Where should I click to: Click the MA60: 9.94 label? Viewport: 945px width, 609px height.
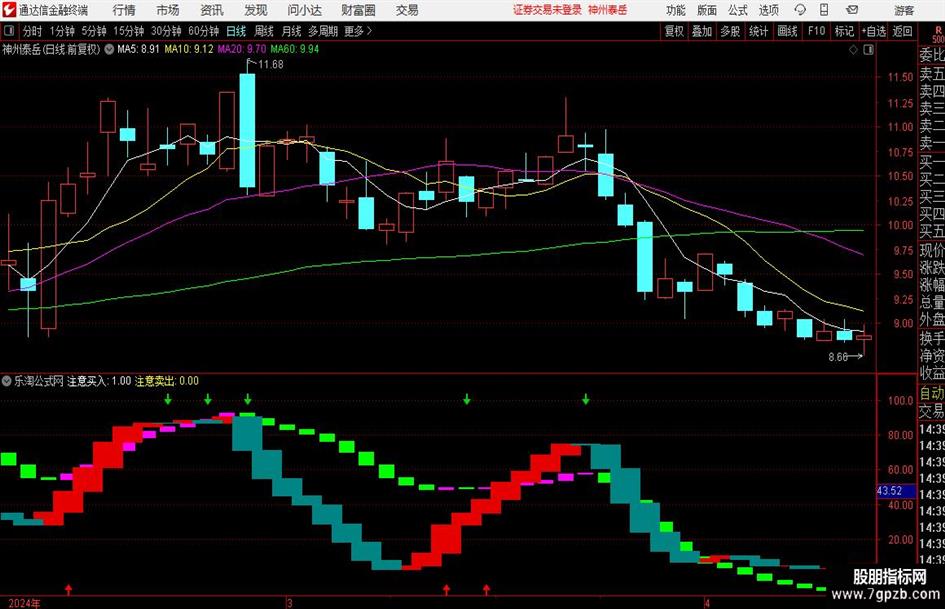pyautogui.click(x=295, y=49)
